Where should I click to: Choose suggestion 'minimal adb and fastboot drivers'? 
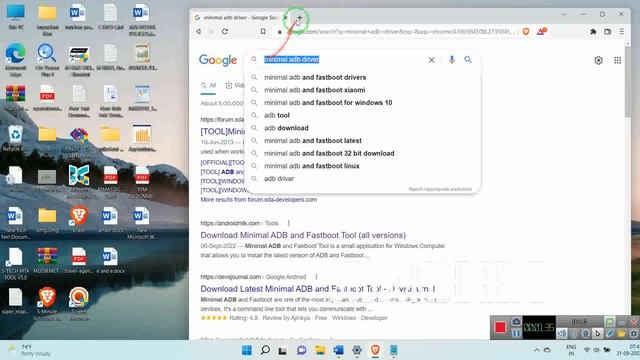[362, 77]
